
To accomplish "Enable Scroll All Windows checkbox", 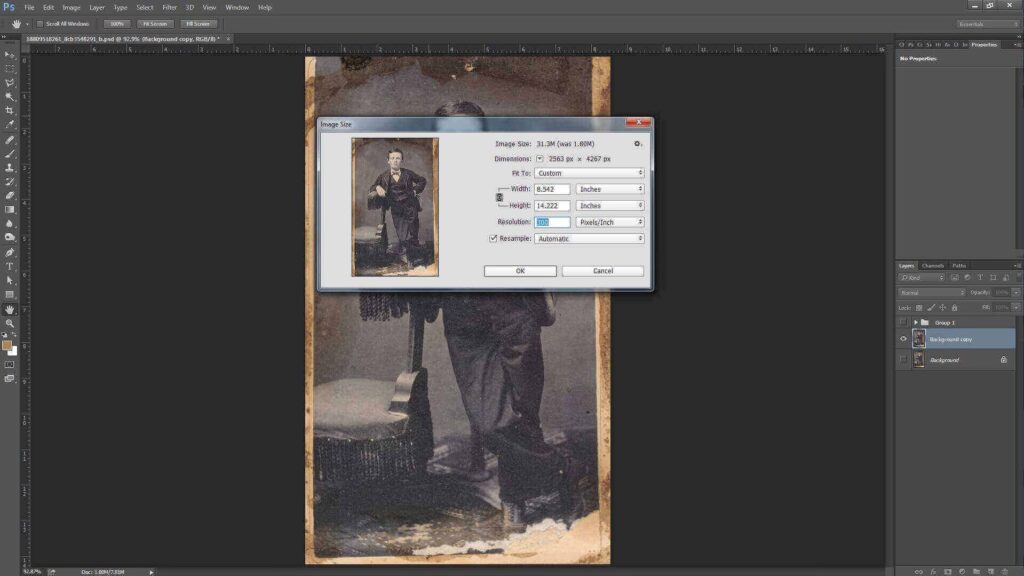I will (39, 23).
